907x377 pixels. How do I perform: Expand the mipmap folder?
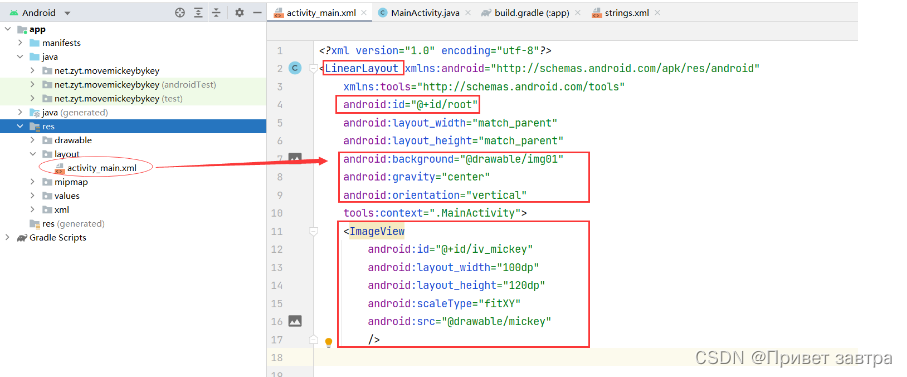[x=32, y=182]
